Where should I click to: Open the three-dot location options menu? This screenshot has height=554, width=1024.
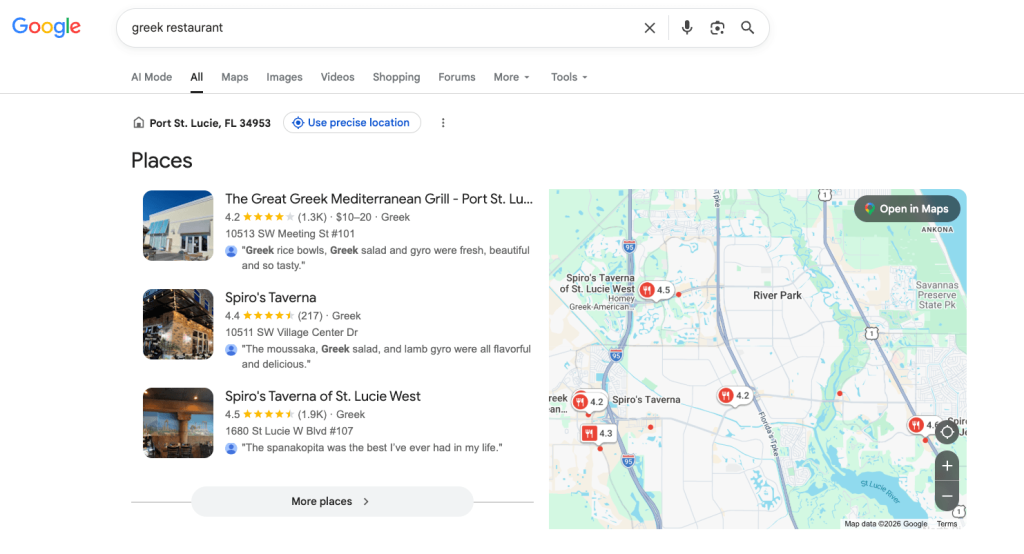click(443, 123)
